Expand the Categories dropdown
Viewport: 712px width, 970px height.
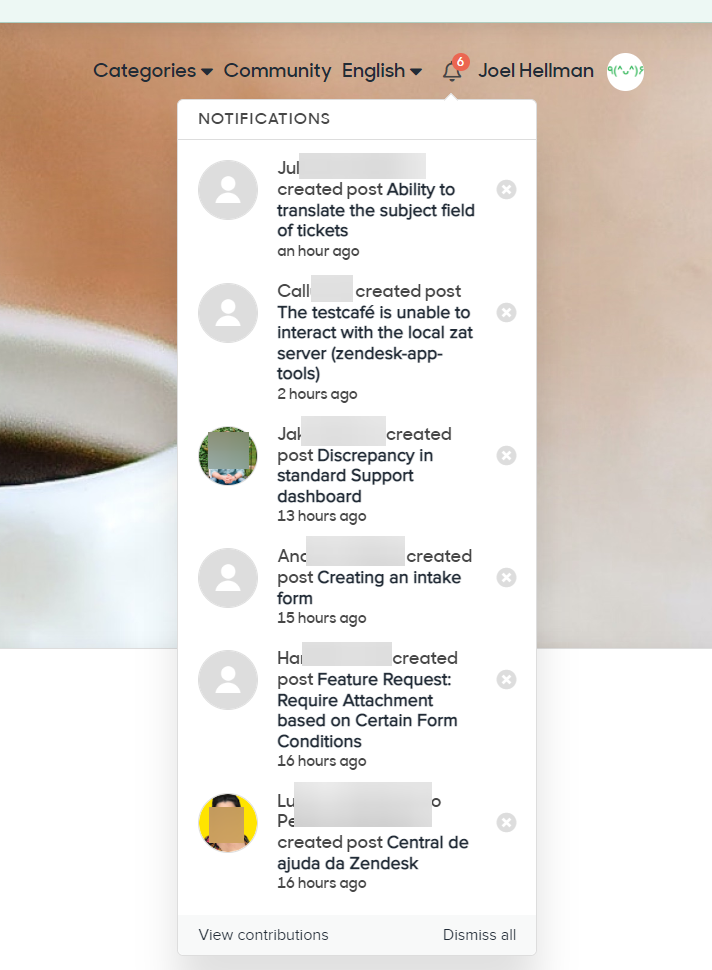click(153, 71)
